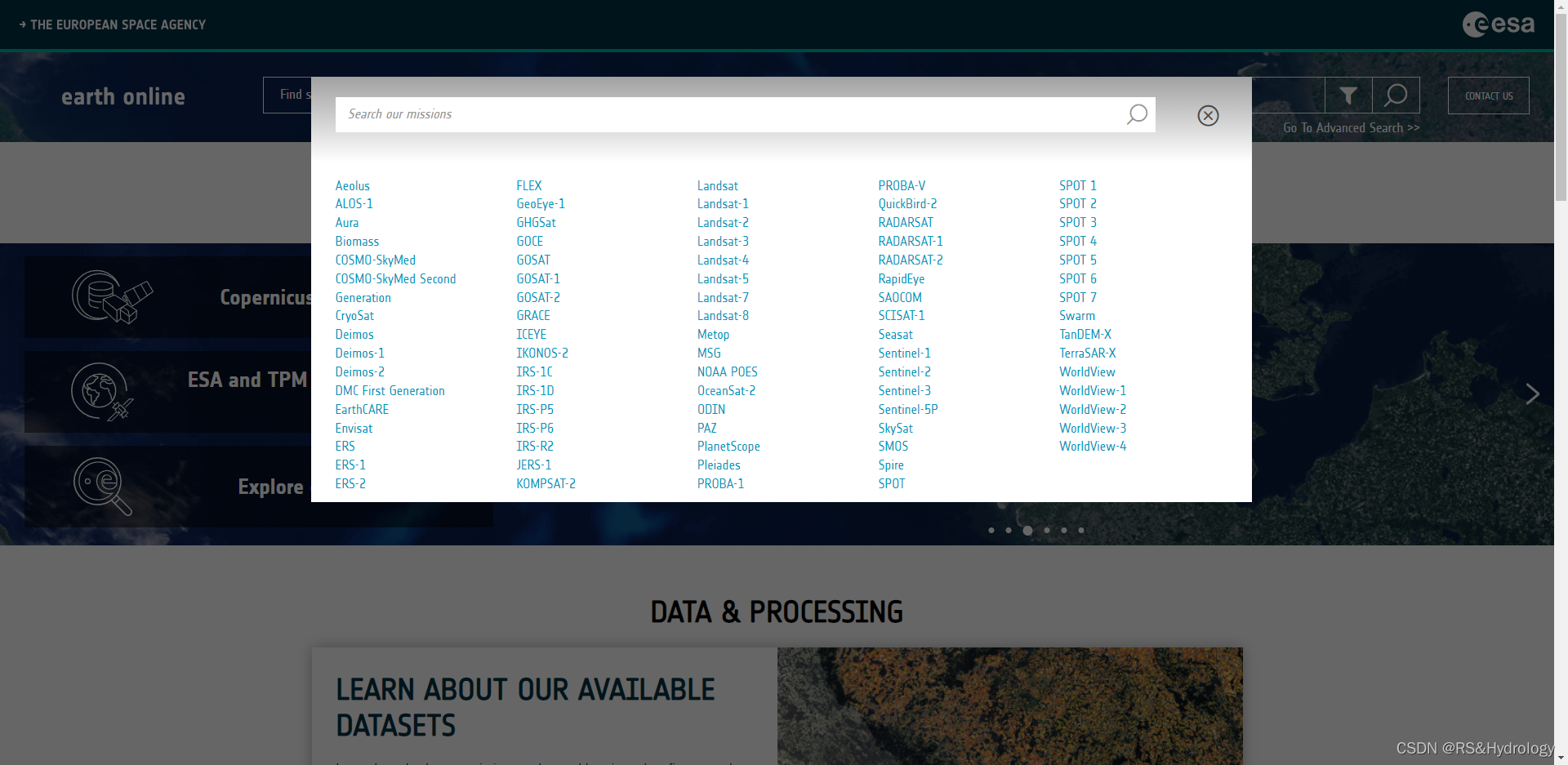
Task: Open the KOMPSAT-2 mission
Action: pos(546,484)
